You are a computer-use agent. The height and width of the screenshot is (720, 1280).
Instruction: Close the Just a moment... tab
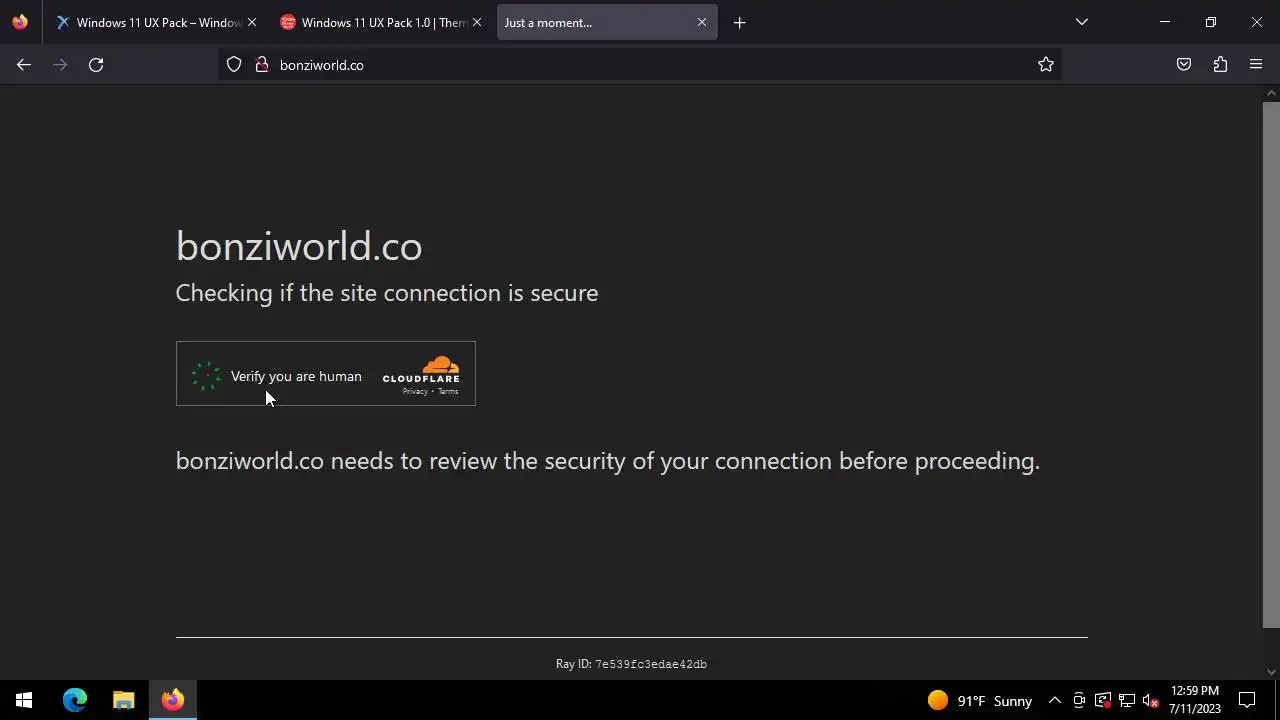click(702, 22)
